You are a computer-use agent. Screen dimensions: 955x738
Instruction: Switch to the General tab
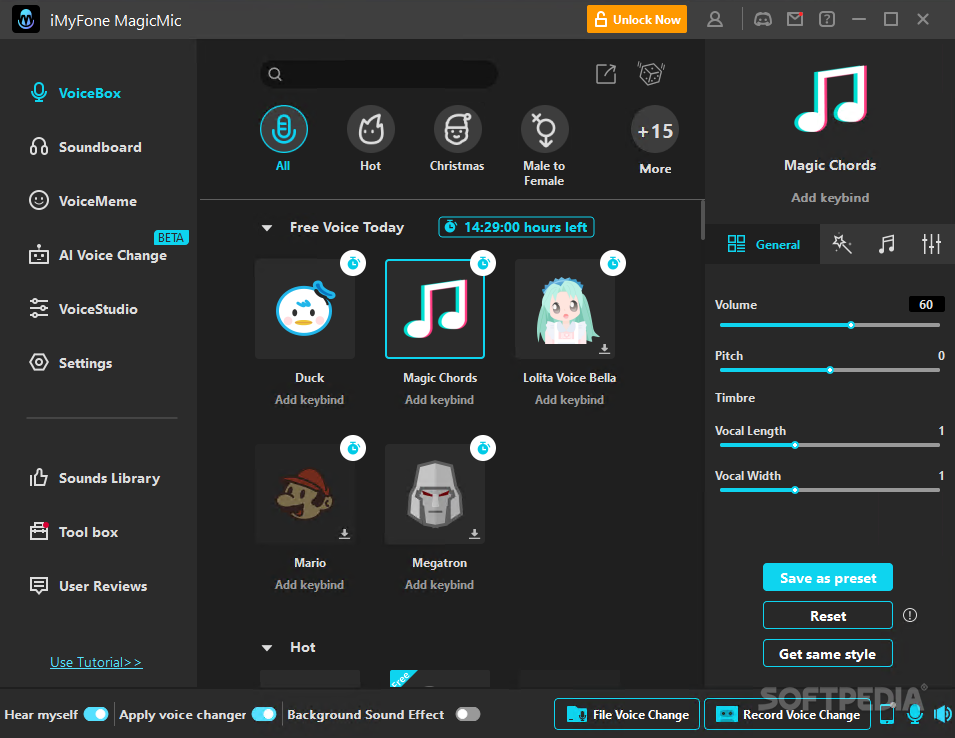click(x=763, y=244)
